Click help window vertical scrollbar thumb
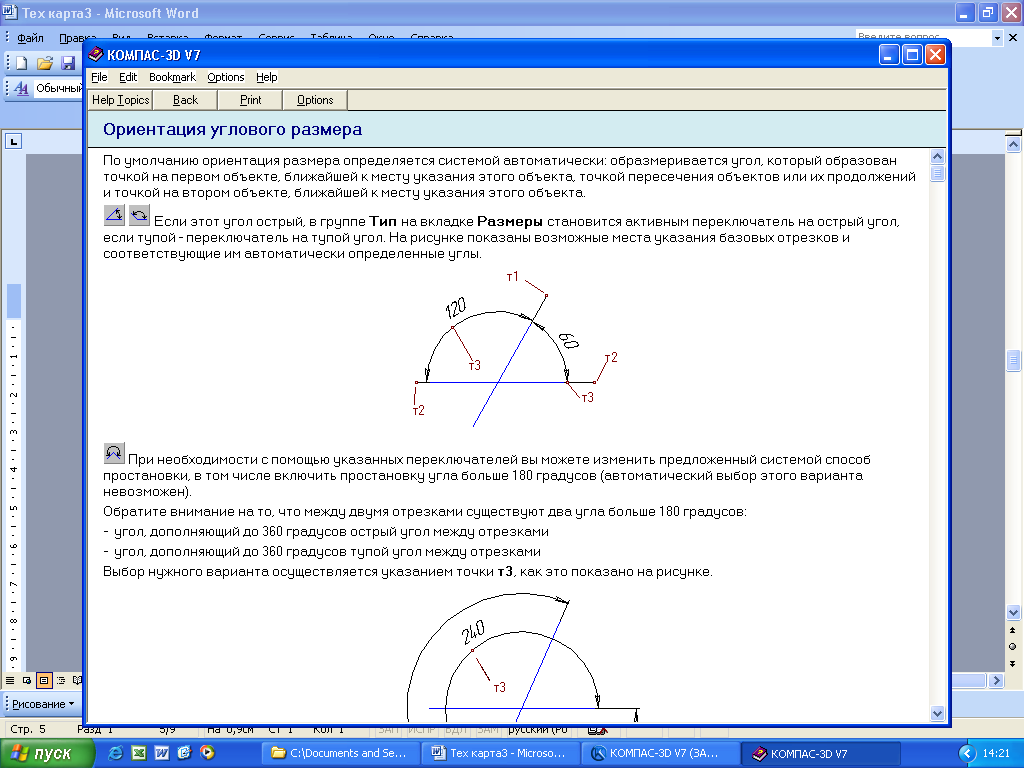Image resolution: width=1024 pixels, height=768 pixels. [x=937, y=173]
